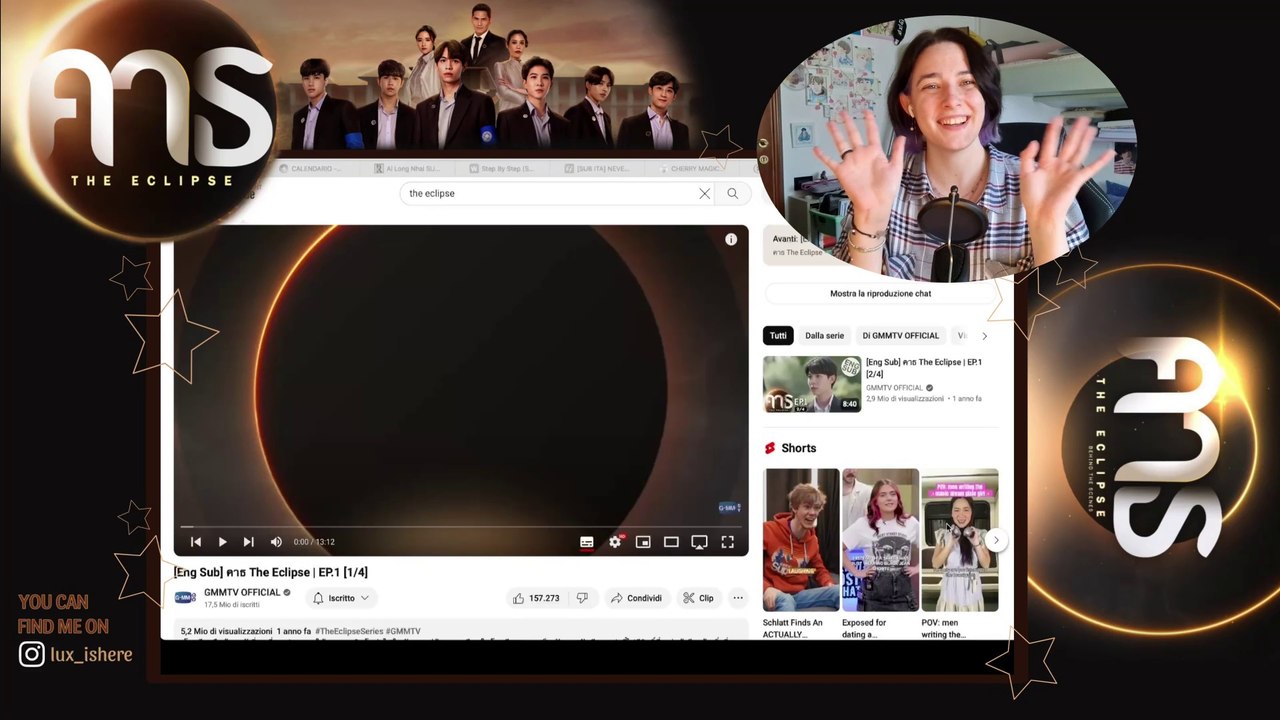Viewport: 1280px width, 720px height.
Task: Open the AirPlay cast option
Action: coord(699,542)
